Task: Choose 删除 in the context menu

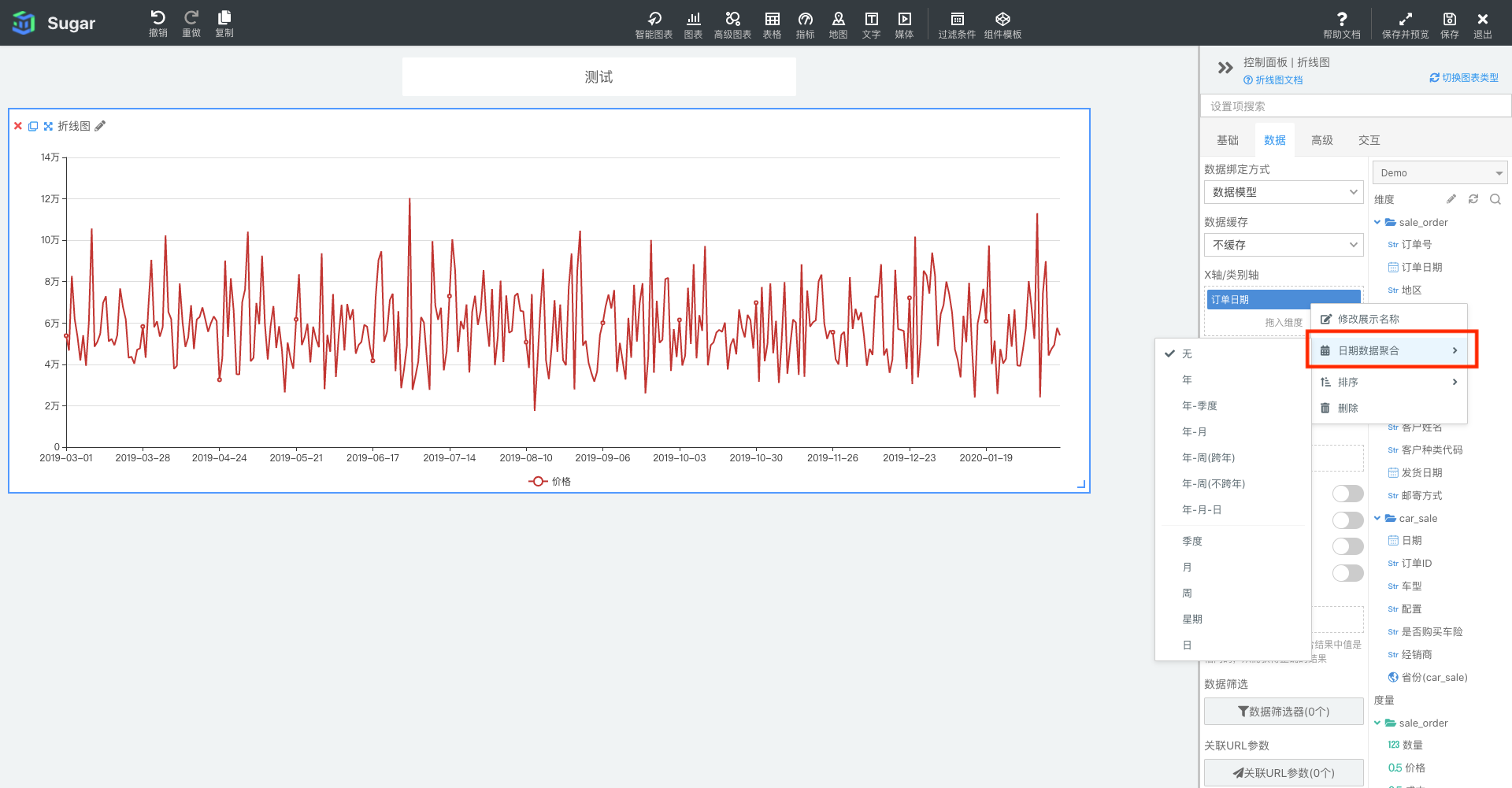Action: pyautogui.click(x=1388, y=408)
